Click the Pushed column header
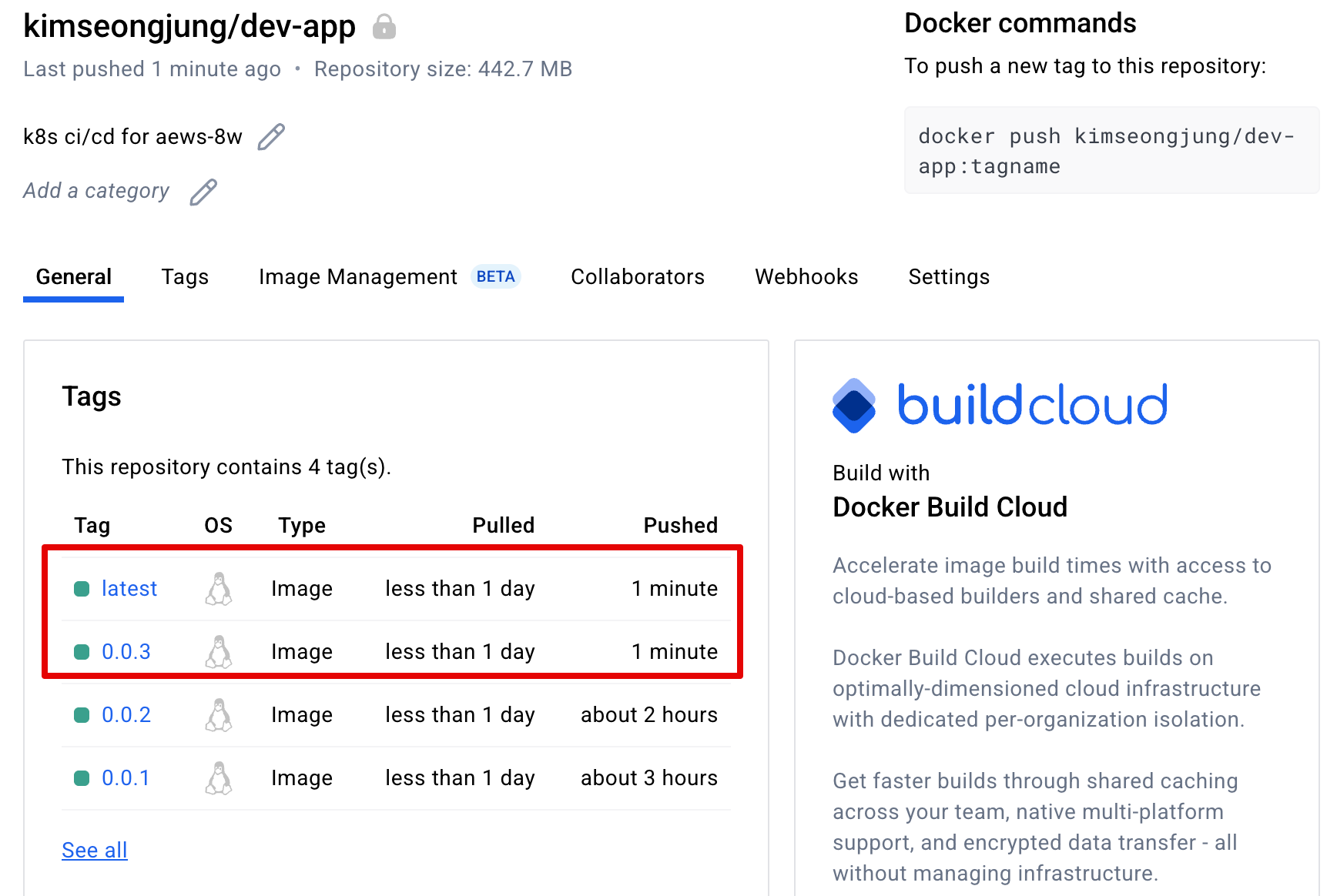Image resolution: width=1337 pixels, height=896 pixels. (x=681, y=526)
